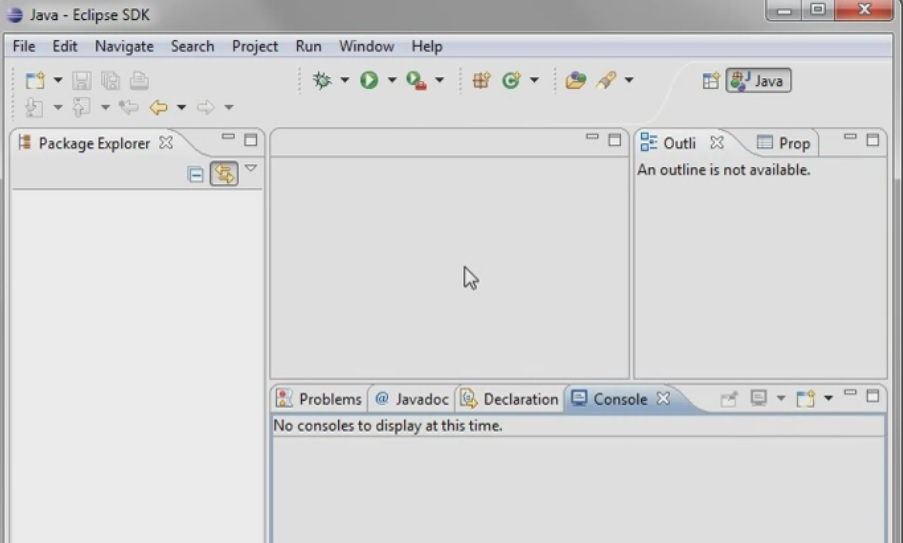Open the Debug dropdown arrow
903x543 pixels.
click(344, 80)
